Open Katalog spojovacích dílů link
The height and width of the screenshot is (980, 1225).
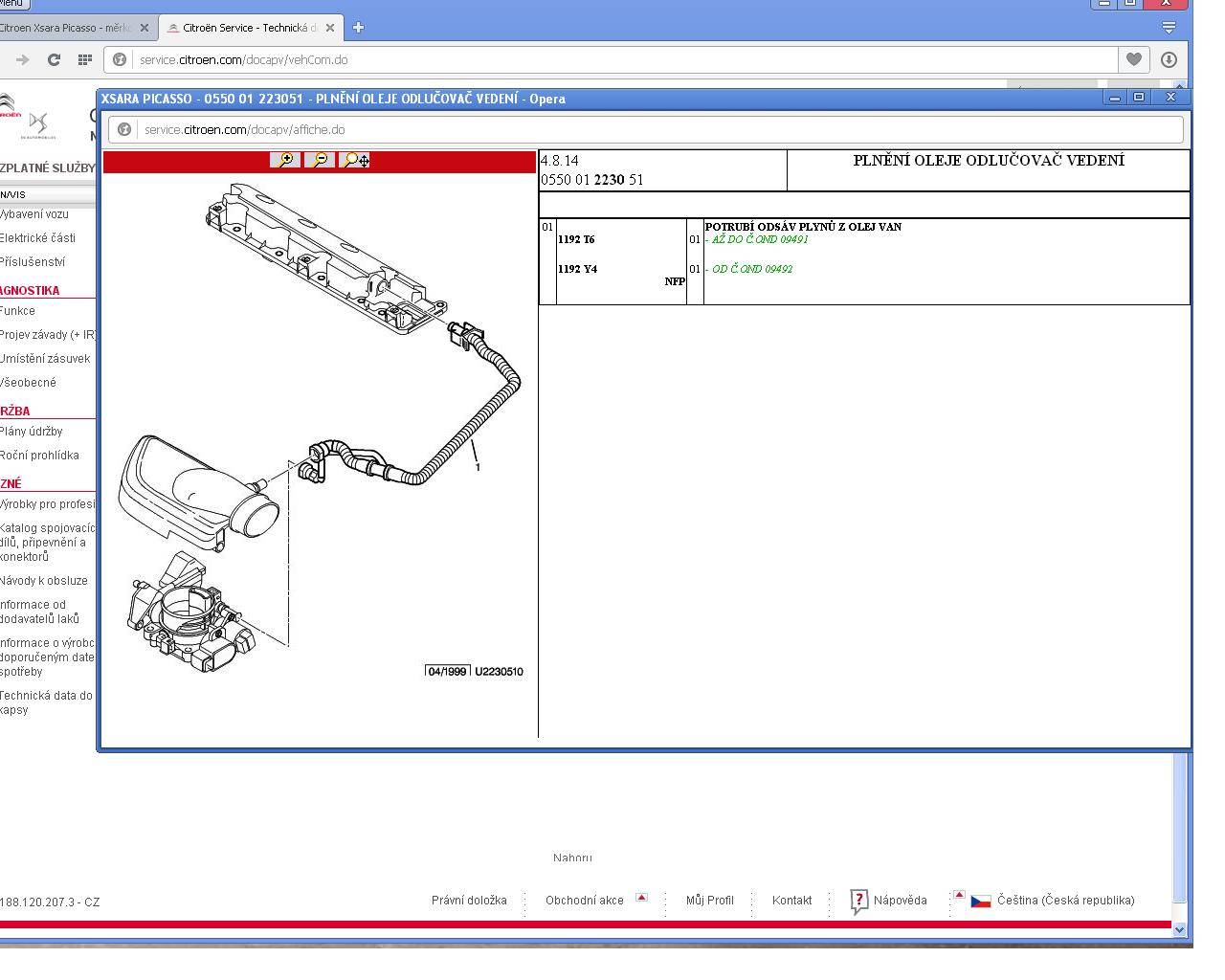click(x=48, y=543)
